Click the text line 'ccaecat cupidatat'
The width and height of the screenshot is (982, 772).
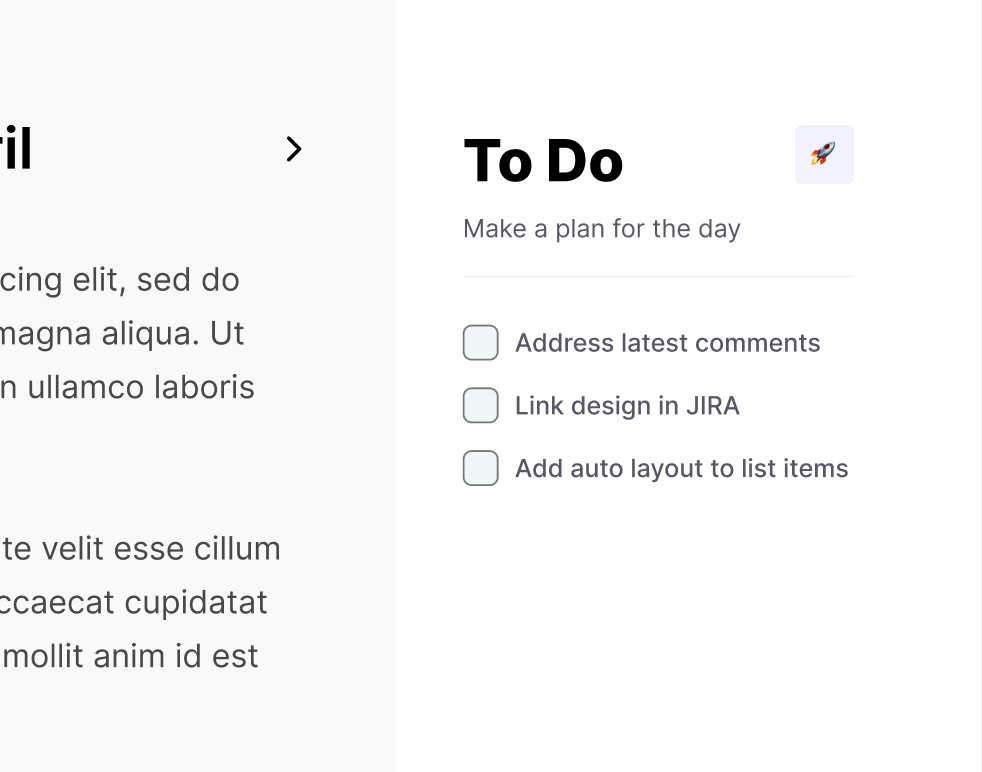click(x=133, y=603)
